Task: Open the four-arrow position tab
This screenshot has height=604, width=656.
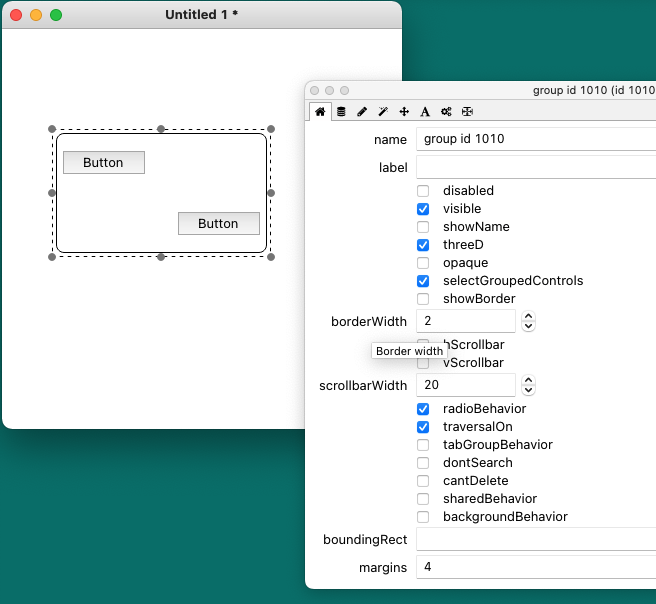Action: click(x=404, y=112)
